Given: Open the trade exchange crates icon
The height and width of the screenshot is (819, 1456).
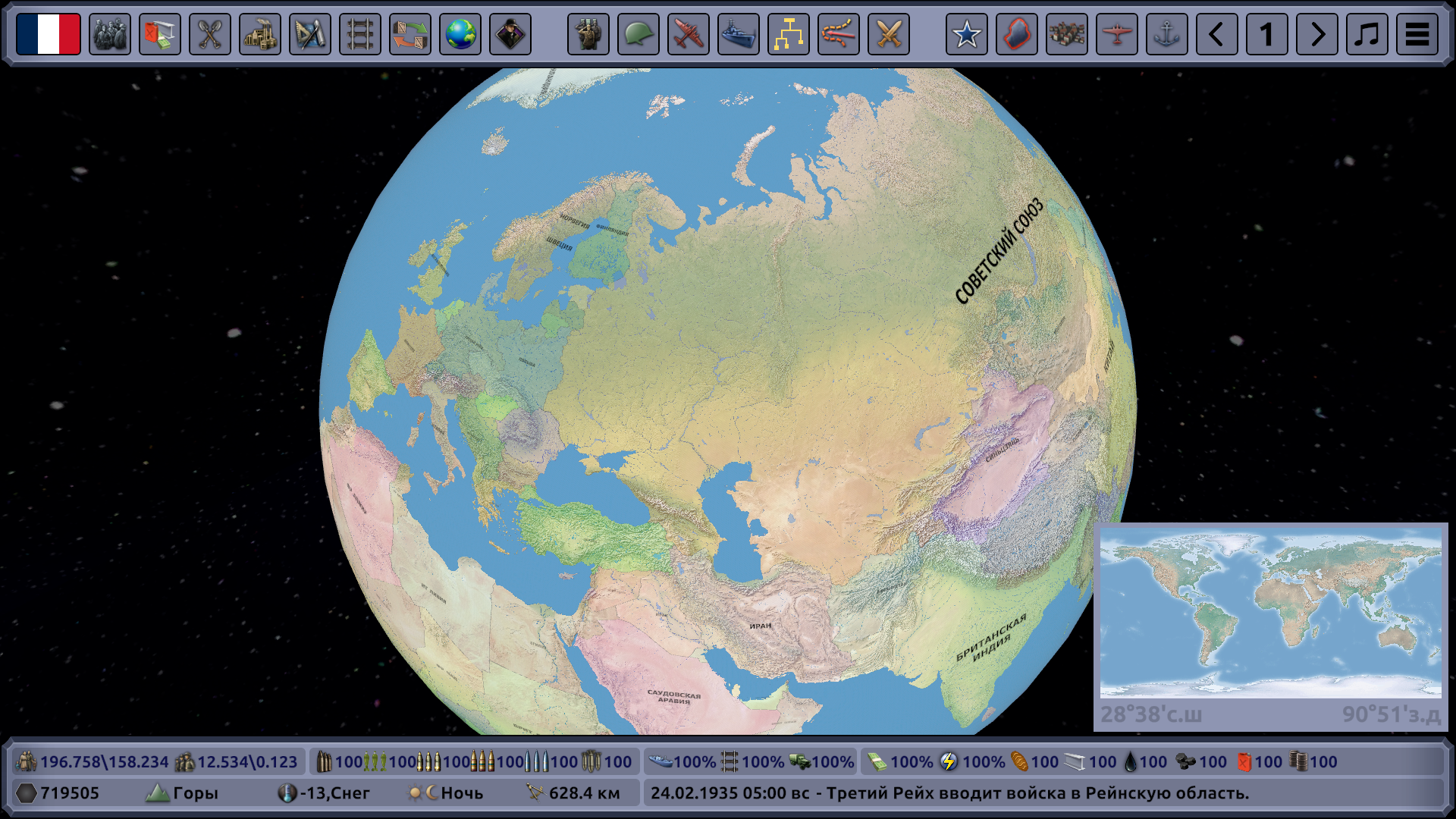Looking at the screenshot, I should [409, 34].
